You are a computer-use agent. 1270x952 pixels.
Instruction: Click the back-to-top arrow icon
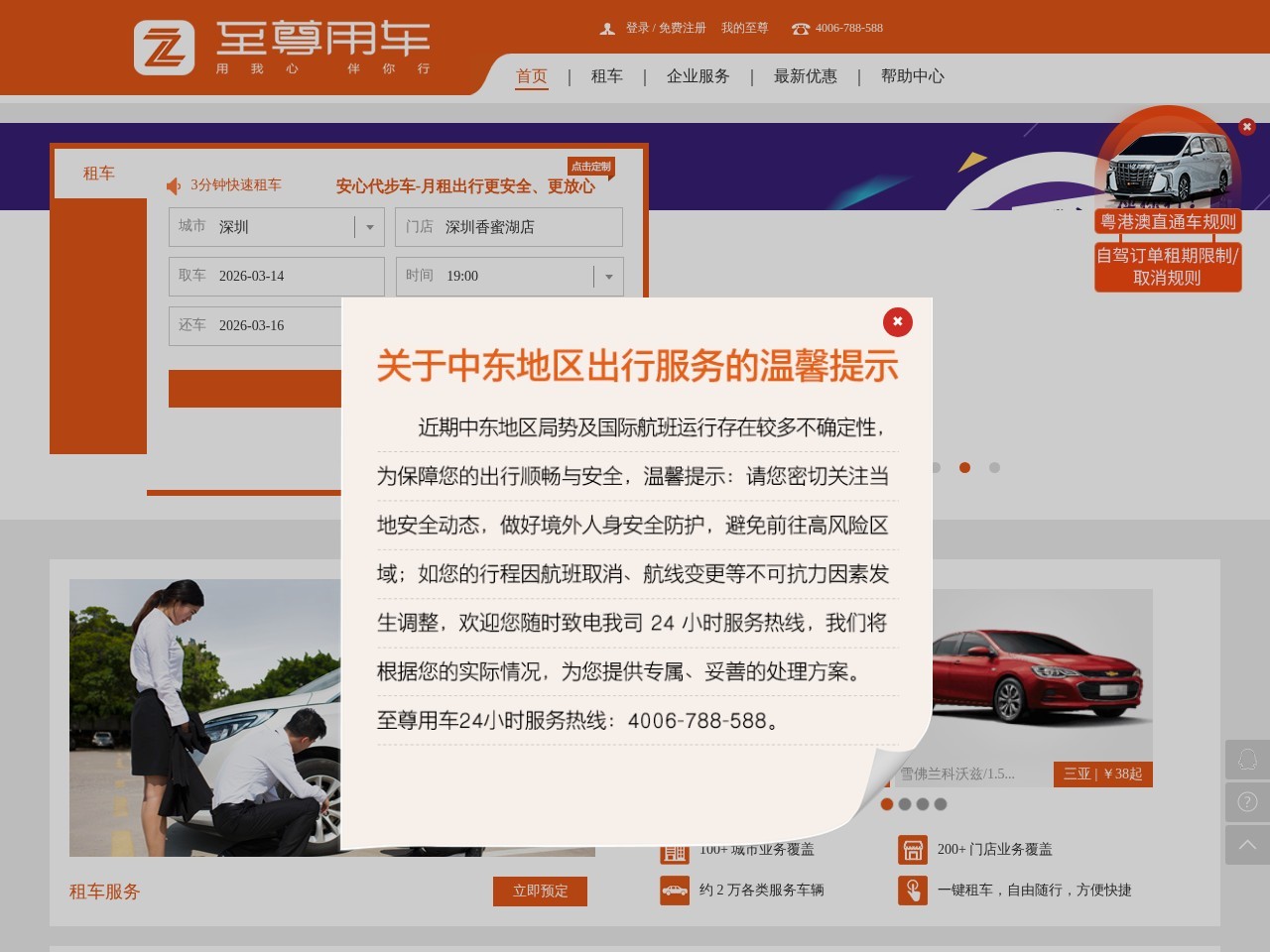pyautogui.click(x=1247, y=844)
